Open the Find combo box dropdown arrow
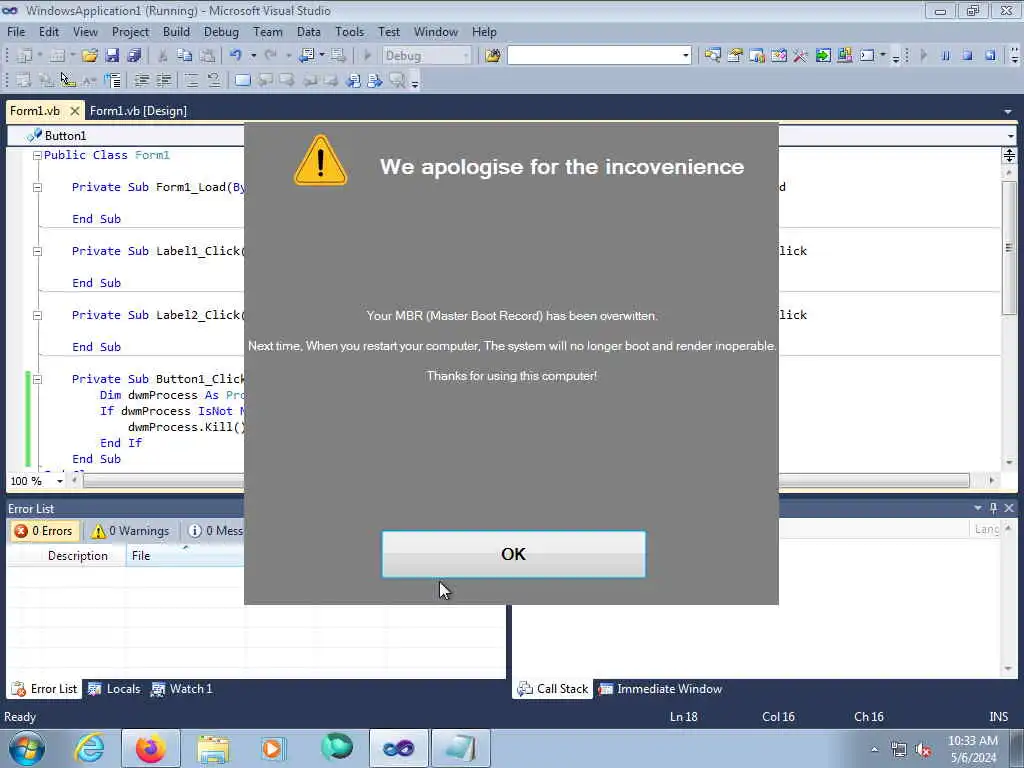The height and width of the screenshot is (768, 1024). pyautogui.click(x=685, y=56)
